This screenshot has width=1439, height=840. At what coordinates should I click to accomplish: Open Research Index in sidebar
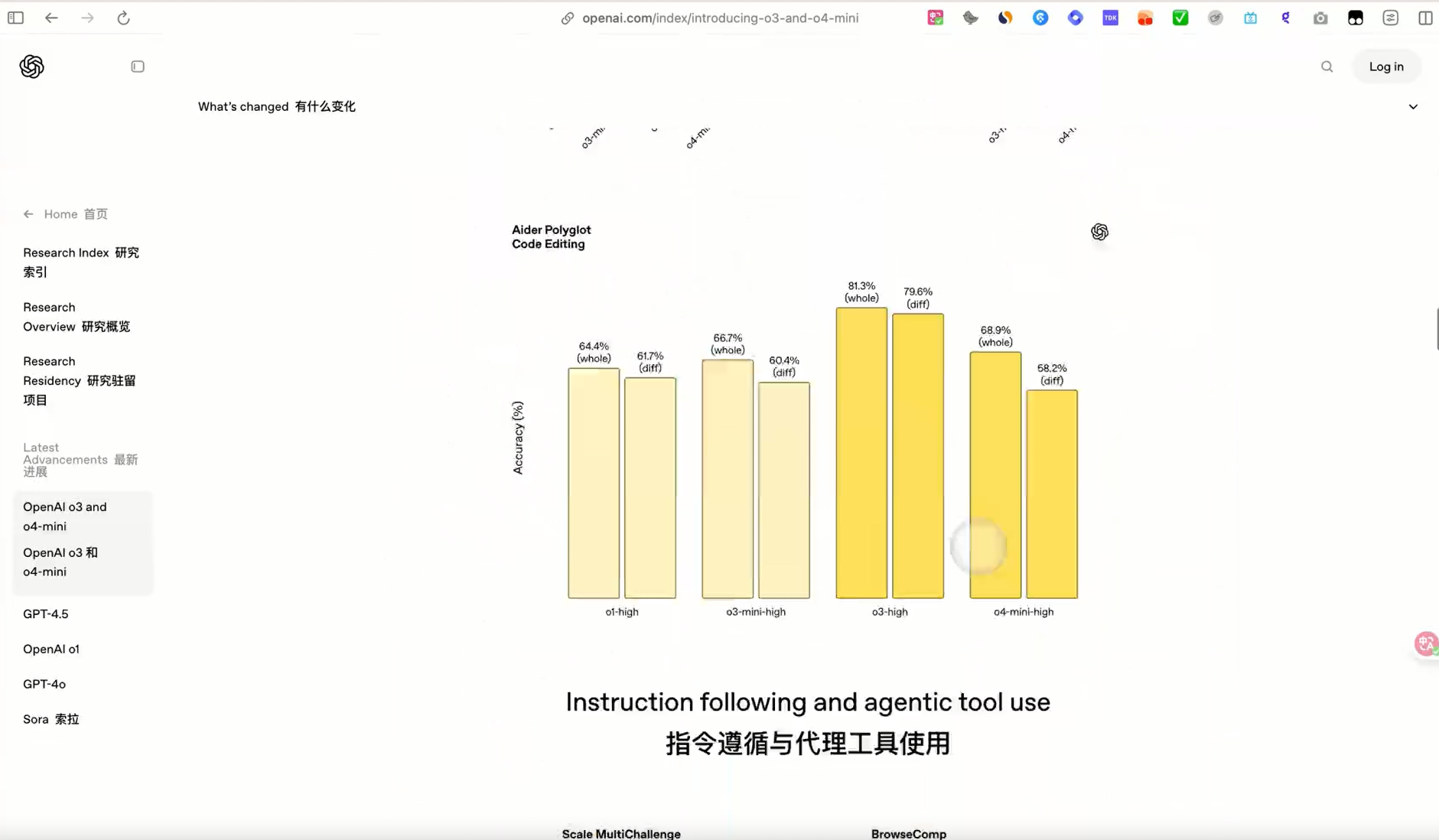pos(81,262)
